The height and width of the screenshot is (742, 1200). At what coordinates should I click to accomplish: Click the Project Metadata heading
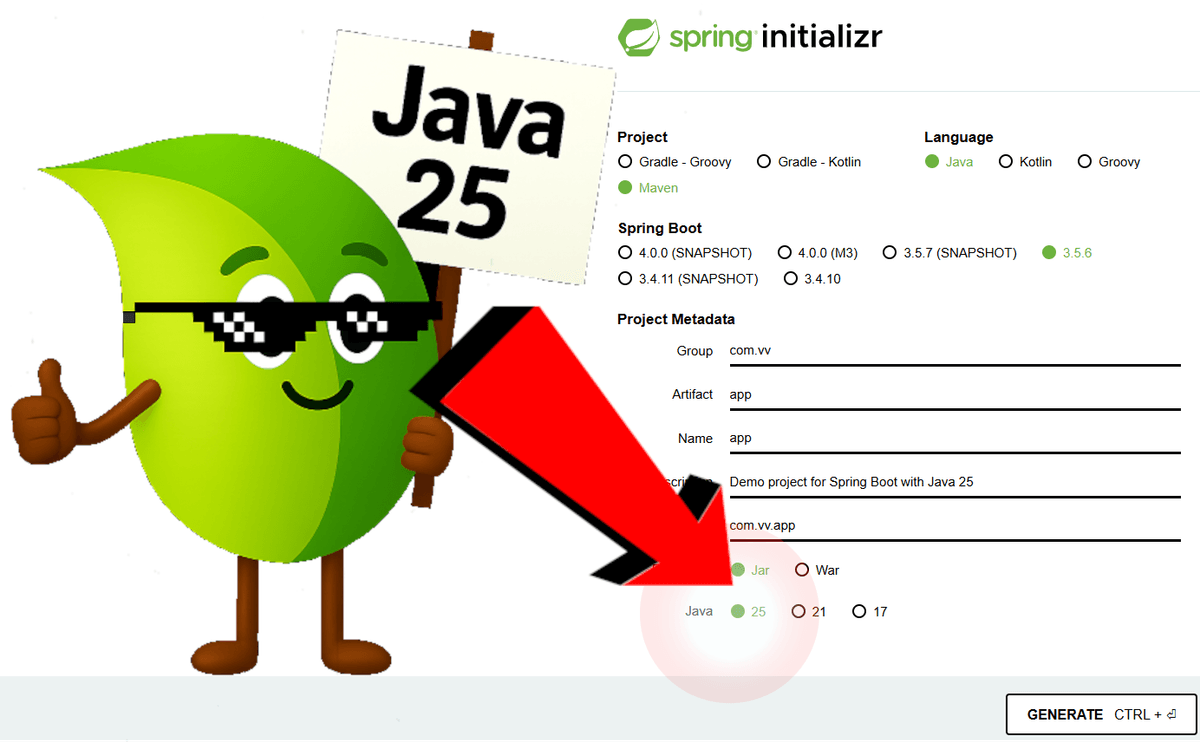point(676,319)
